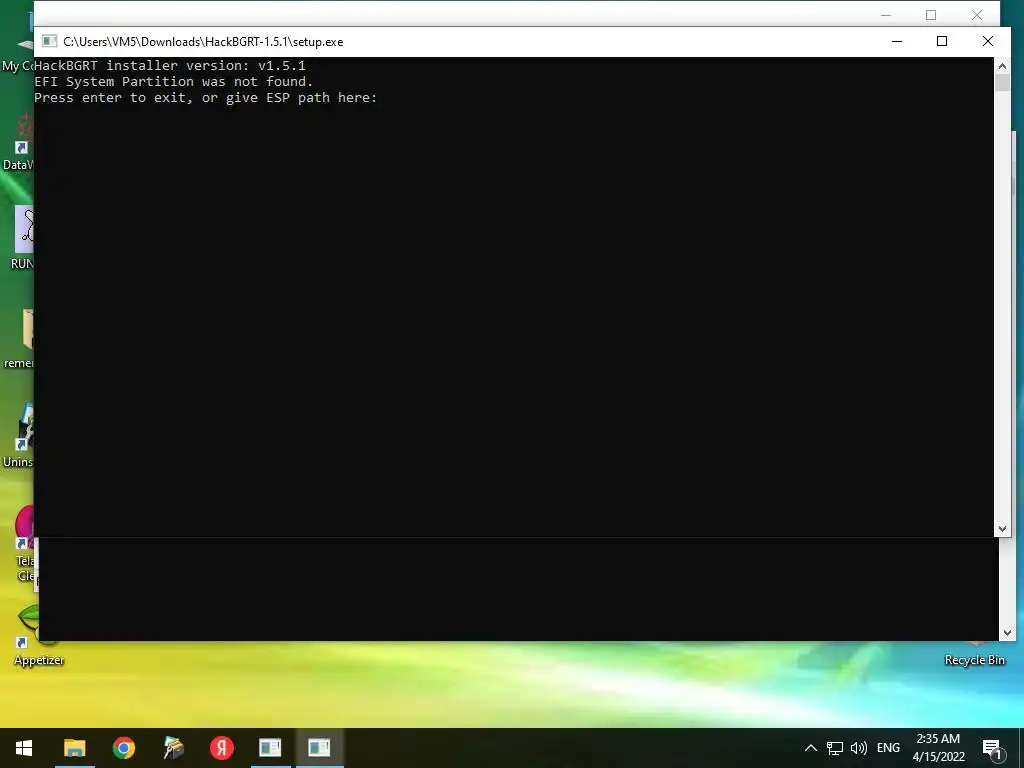
Task: Minimize the background window behind the console
Action: click(886, 15)
